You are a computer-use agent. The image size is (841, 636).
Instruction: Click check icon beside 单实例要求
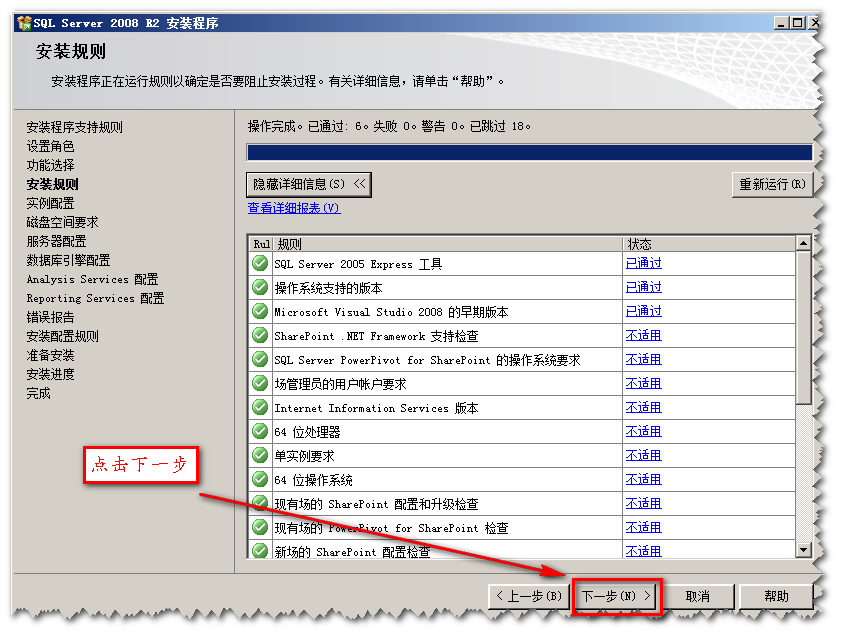[x=260, y=455]
